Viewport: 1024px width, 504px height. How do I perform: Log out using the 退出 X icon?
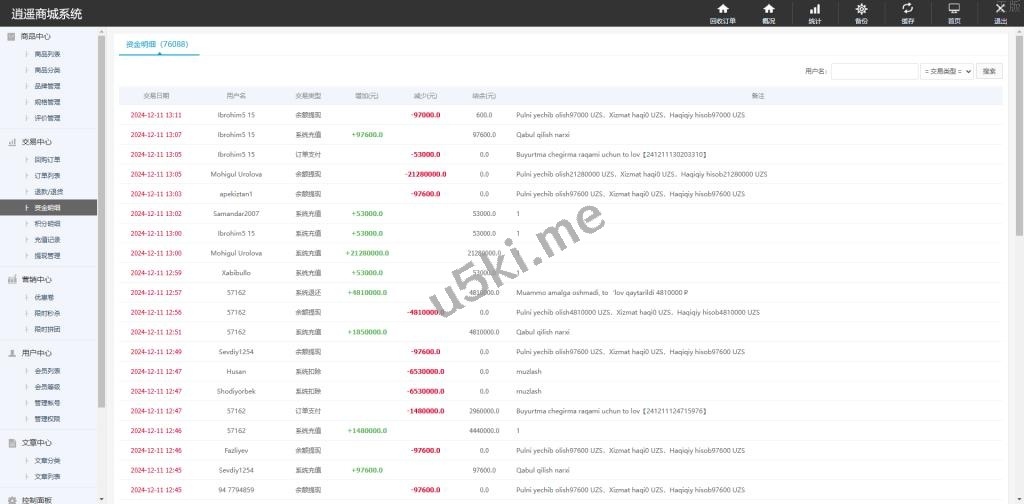coord(1000,9)
